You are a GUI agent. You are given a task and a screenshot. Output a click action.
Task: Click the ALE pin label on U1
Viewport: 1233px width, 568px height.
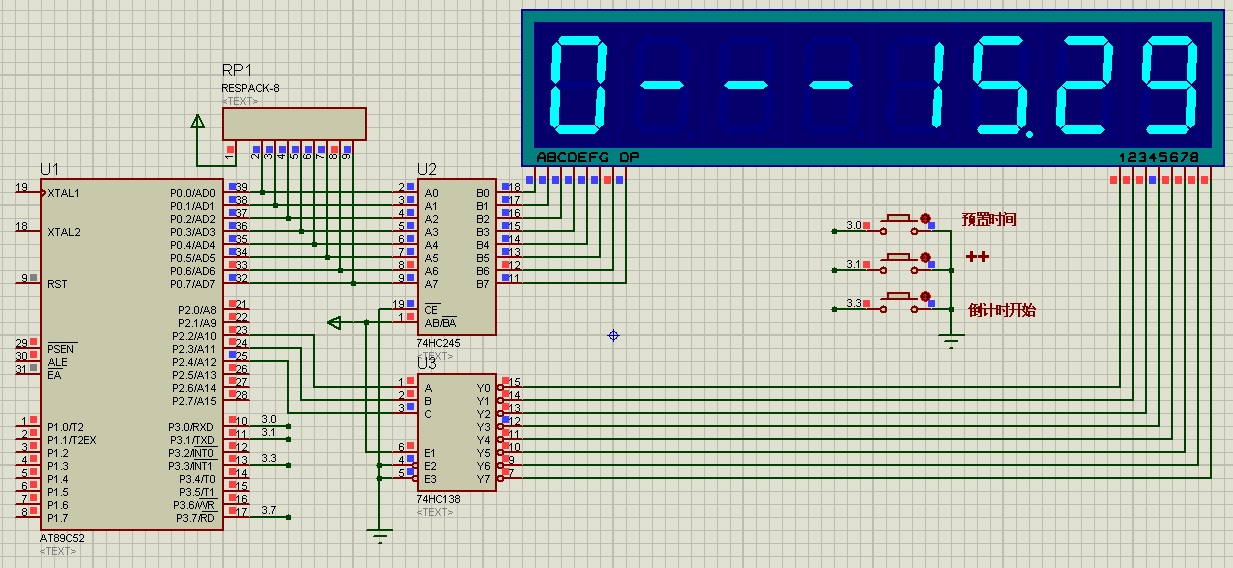pyautogui.click(x=57, y=362)
